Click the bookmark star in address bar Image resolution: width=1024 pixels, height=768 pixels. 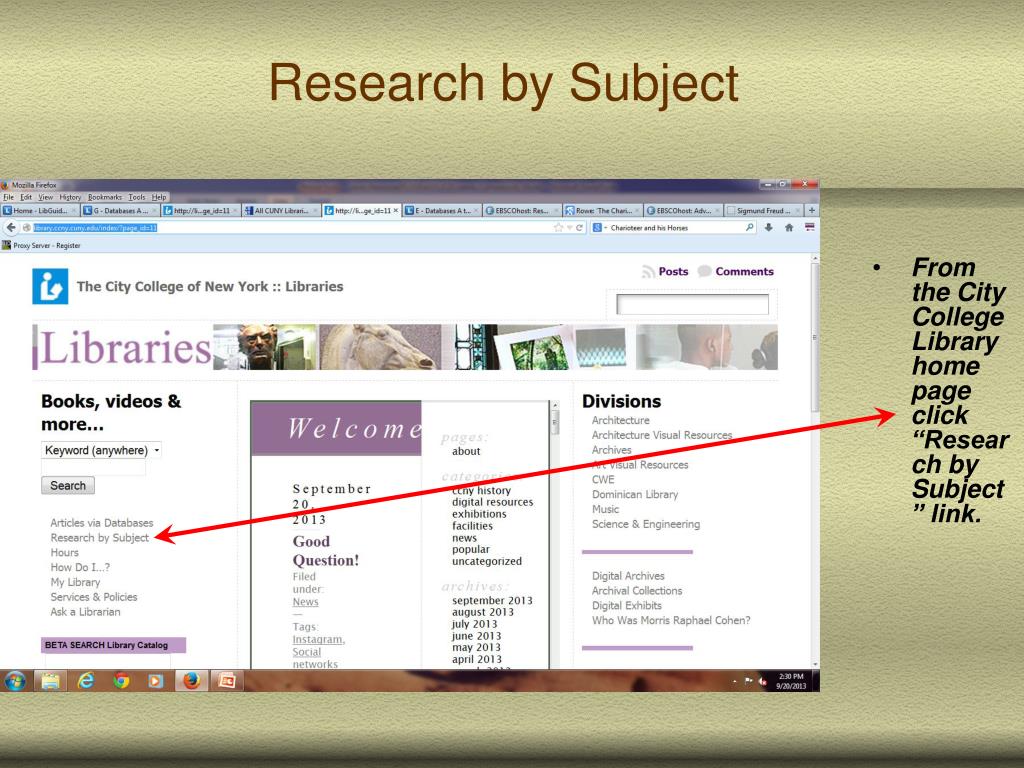click(558, 228)
